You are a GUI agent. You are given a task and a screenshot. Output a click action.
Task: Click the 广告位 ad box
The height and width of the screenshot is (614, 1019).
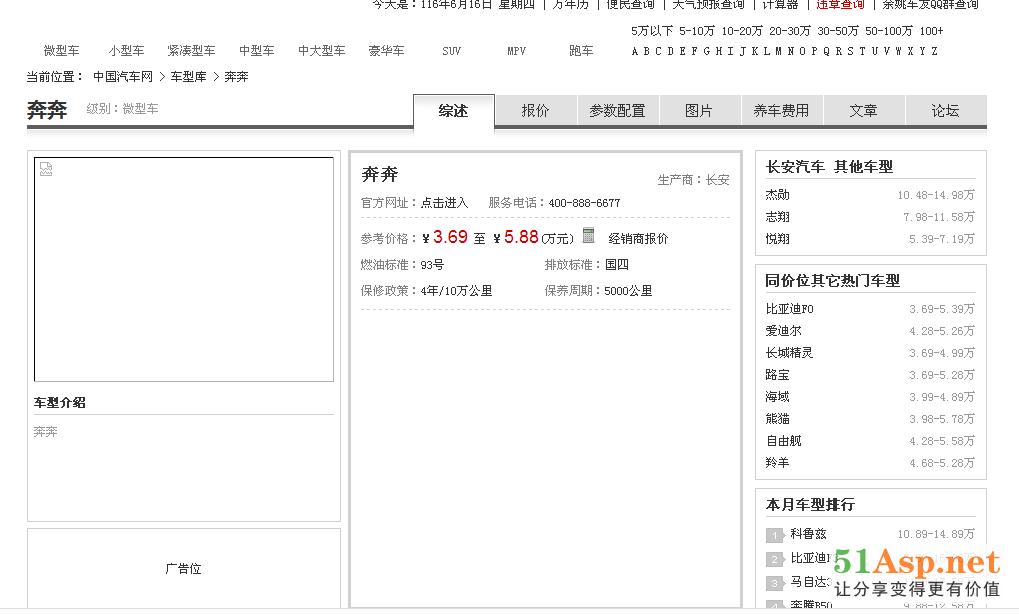point(184,569)
